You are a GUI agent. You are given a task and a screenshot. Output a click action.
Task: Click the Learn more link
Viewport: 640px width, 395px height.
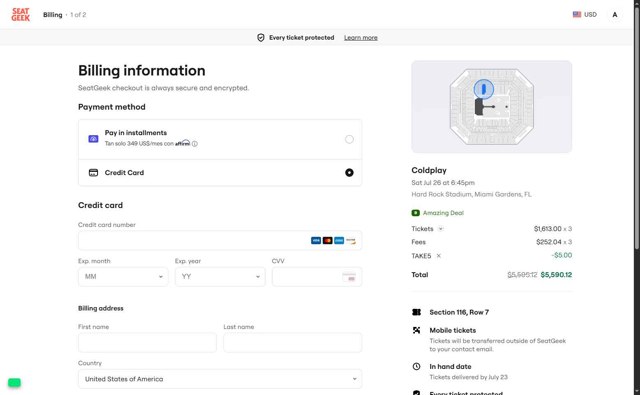361,38
